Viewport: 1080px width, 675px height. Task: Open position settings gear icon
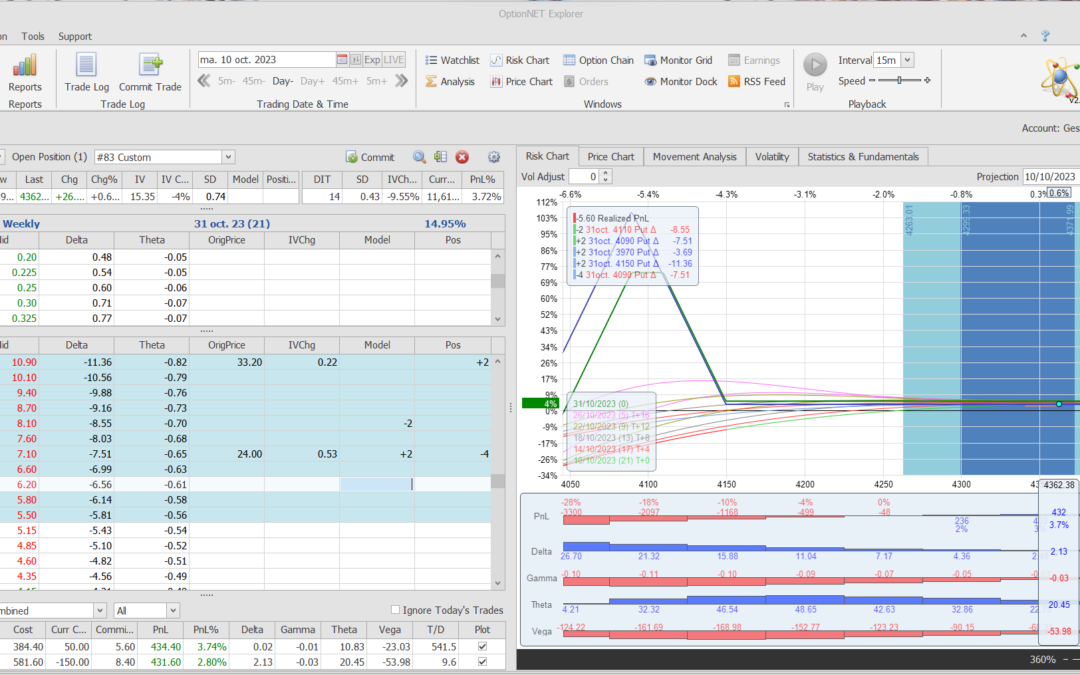(493, 157)
